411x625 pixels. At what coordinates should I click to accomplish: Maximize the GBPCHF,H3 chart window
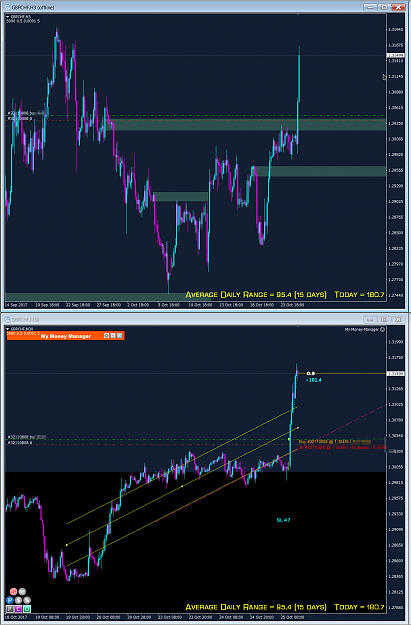(384, 7)
